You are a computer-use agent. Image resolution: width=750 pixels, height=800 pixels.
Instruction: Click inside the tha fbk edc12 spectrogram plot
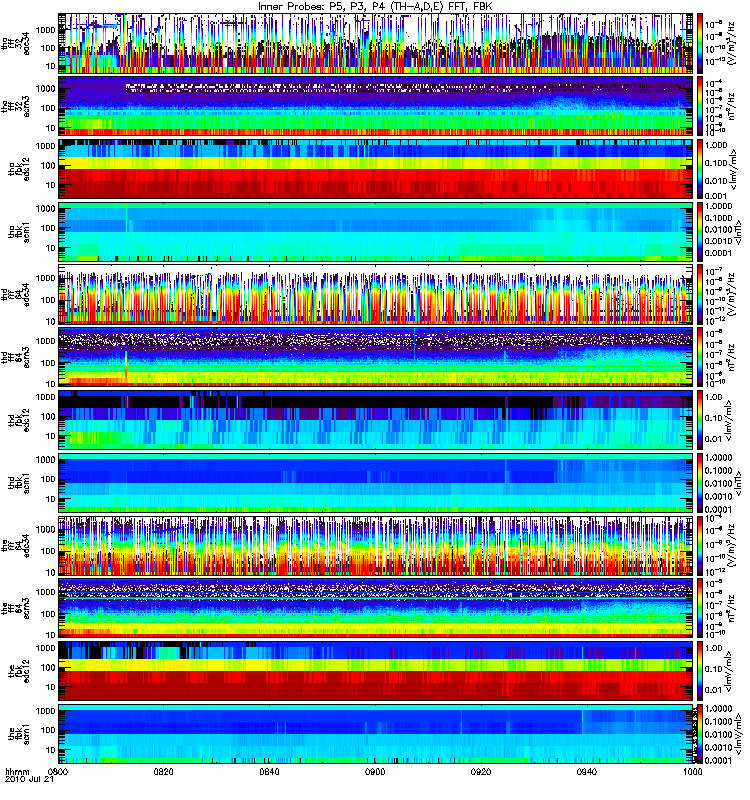[x=375, y=169]
